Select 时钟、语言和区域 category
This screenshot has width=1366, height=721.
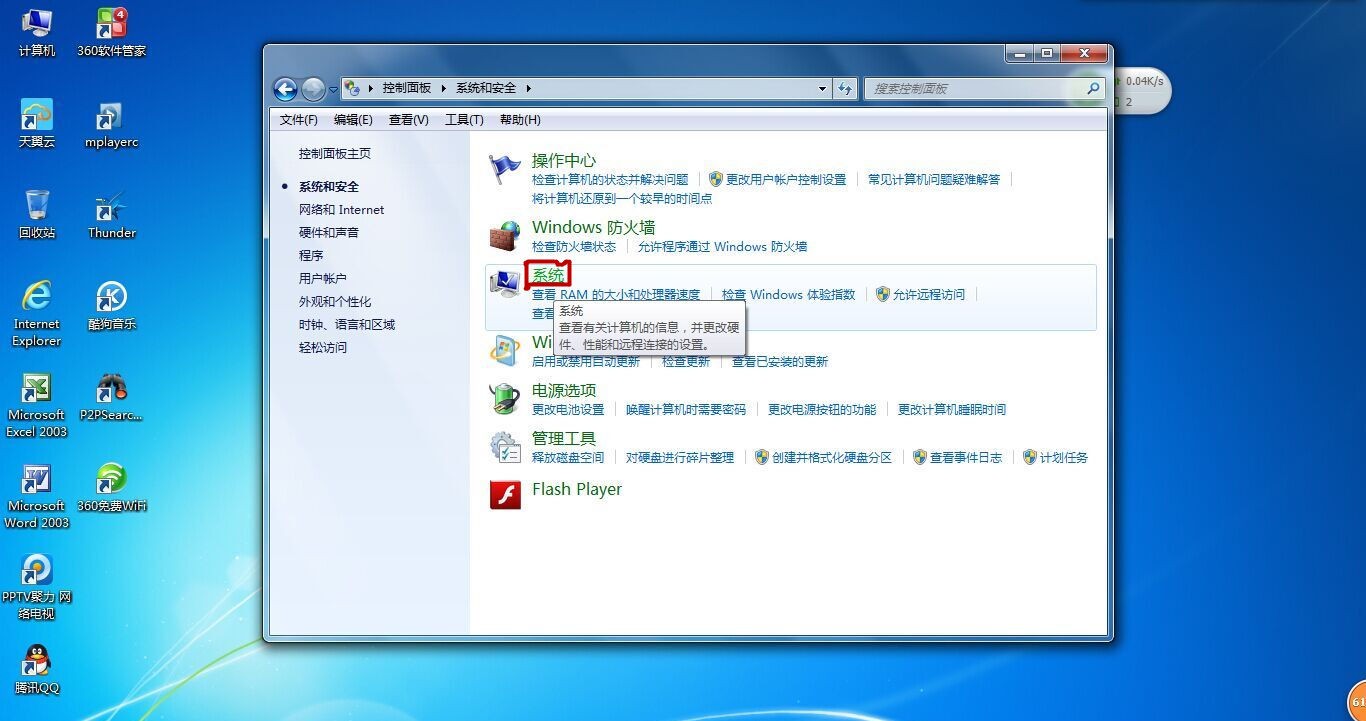click(347, 325)
